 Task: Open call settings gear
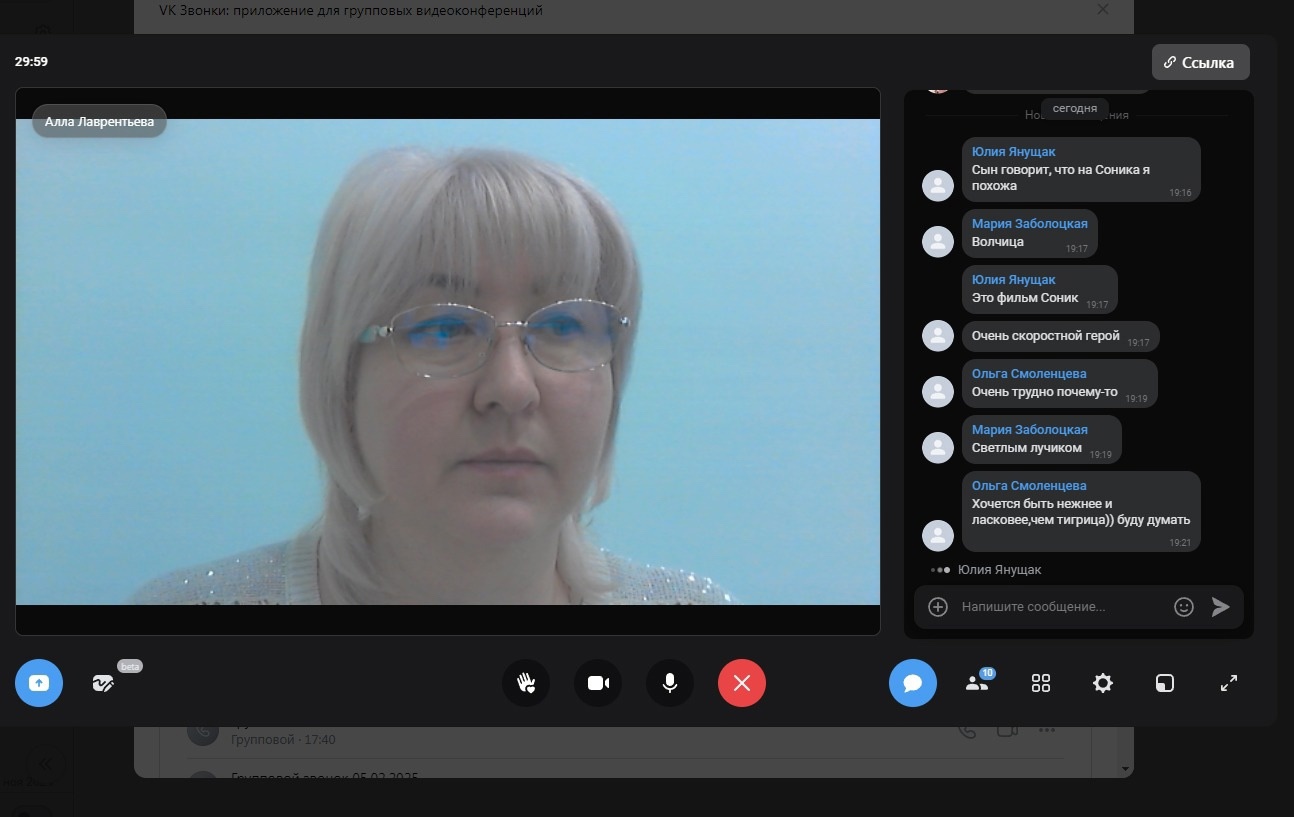(1102, 683)
